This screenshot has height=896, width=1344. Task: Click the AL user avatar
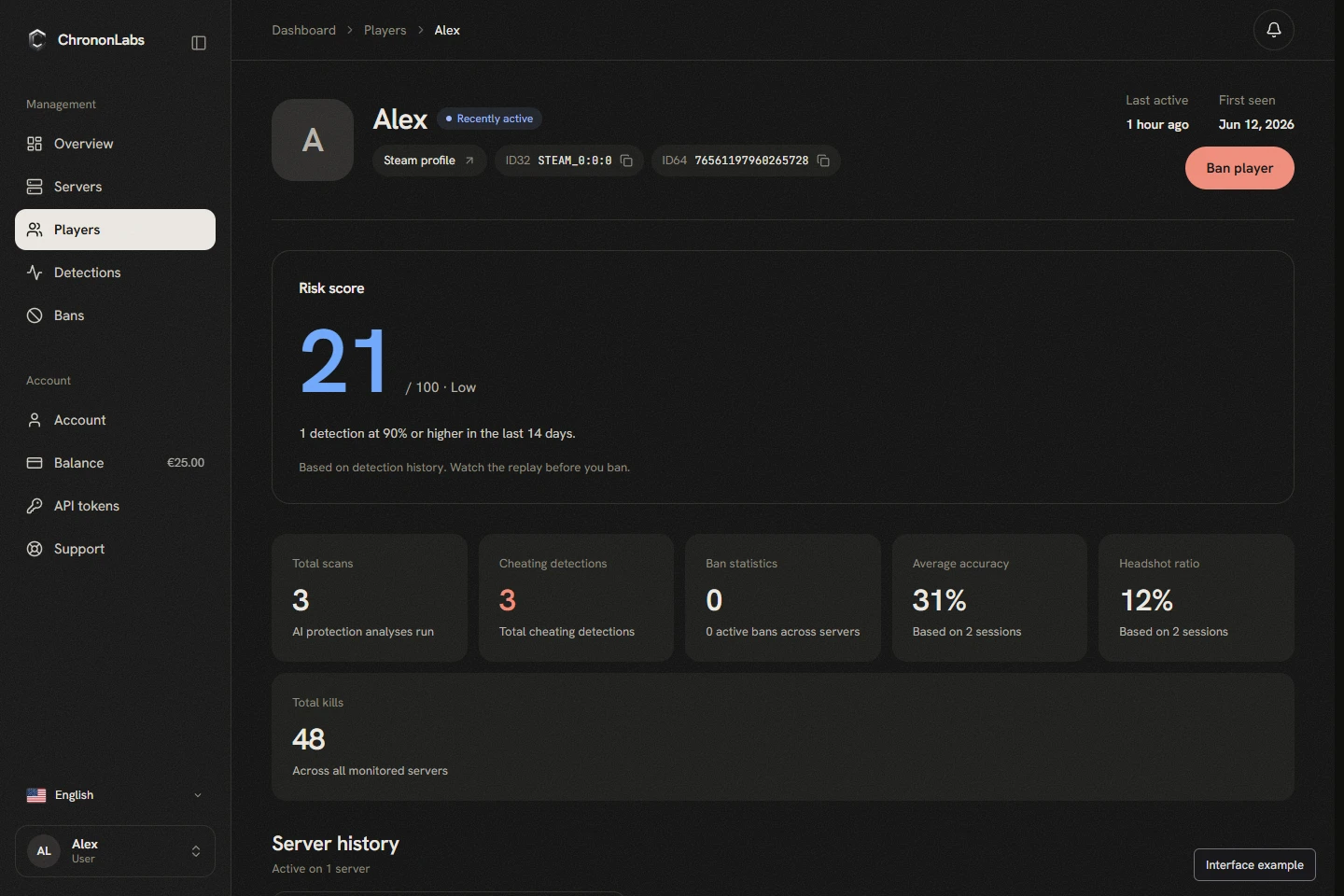[x=44, y=851]
